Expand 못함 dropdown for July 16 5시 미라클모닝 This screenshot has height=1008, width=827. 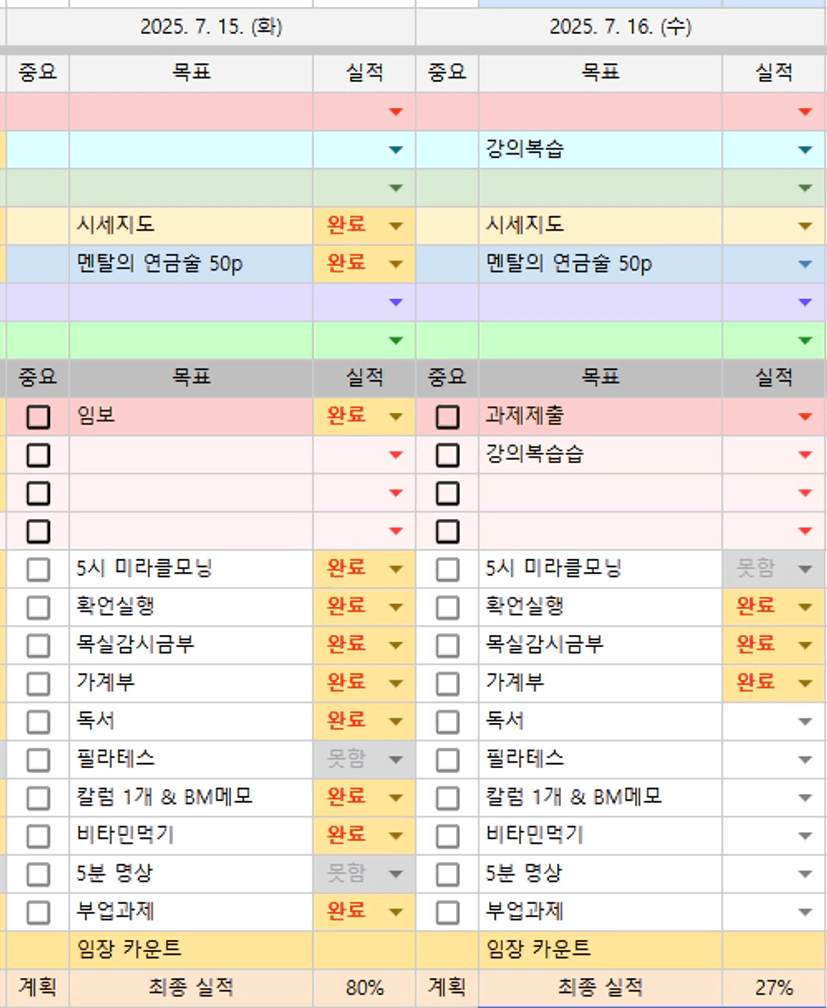coord(805,569)
